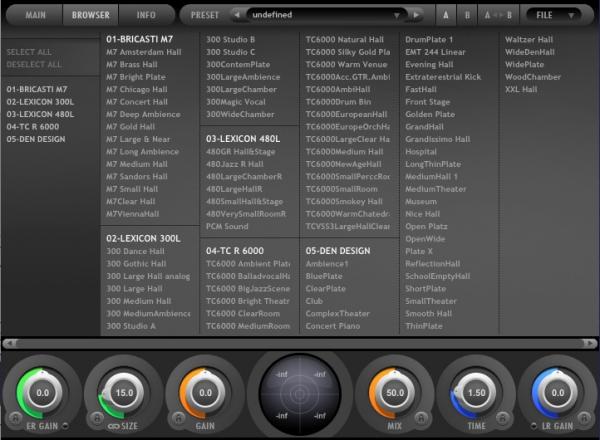Go to next preset with right arrow
Screen dimensions: 600x440
click(x=416, y=15)
